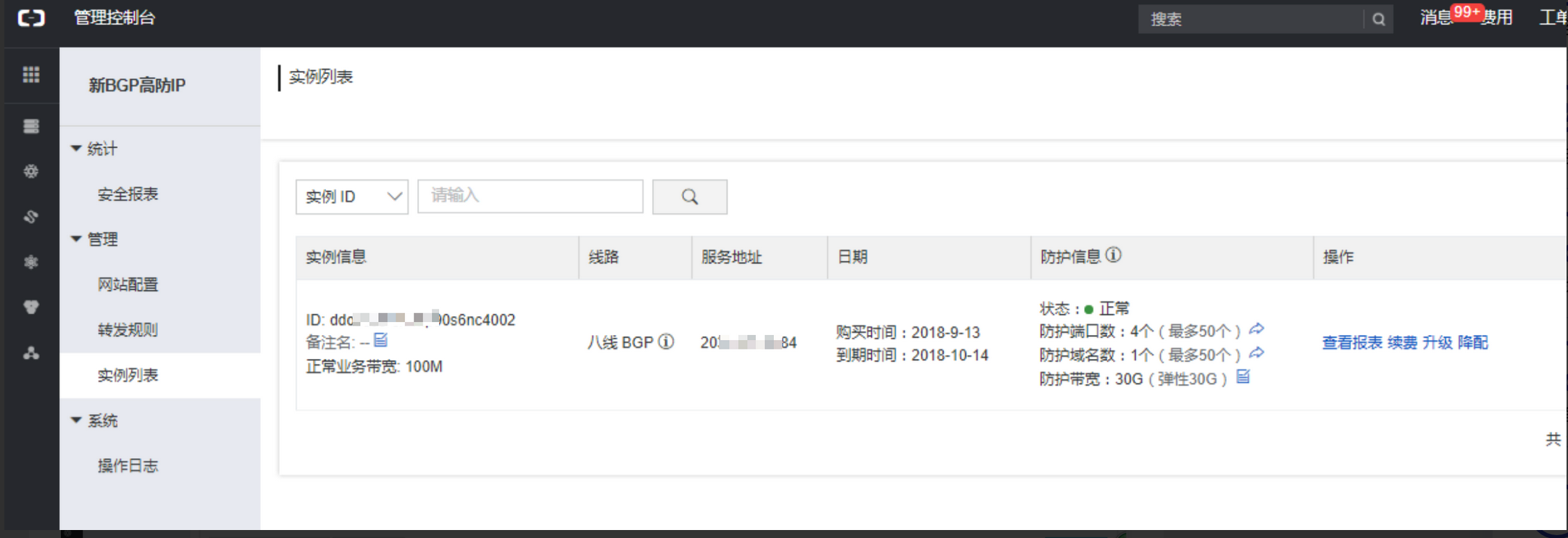Open 转发规则 in the sidebar
This screenshot has height=538, width=1568.
coord(128,330)
